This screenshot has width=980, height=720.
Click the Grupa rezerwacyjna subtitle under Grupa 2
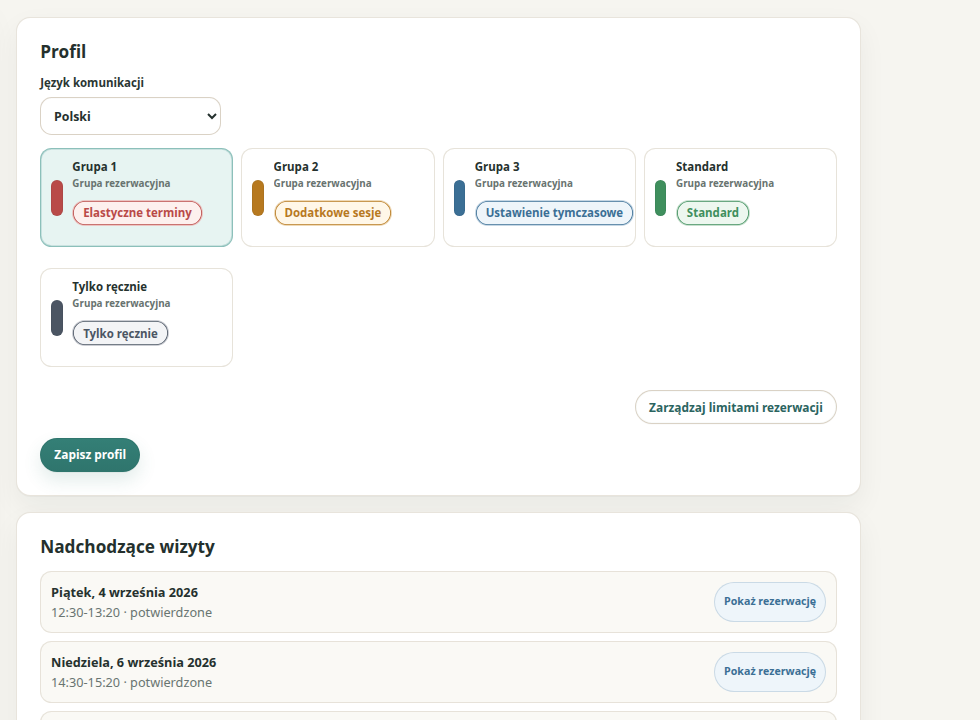[322, 183]
